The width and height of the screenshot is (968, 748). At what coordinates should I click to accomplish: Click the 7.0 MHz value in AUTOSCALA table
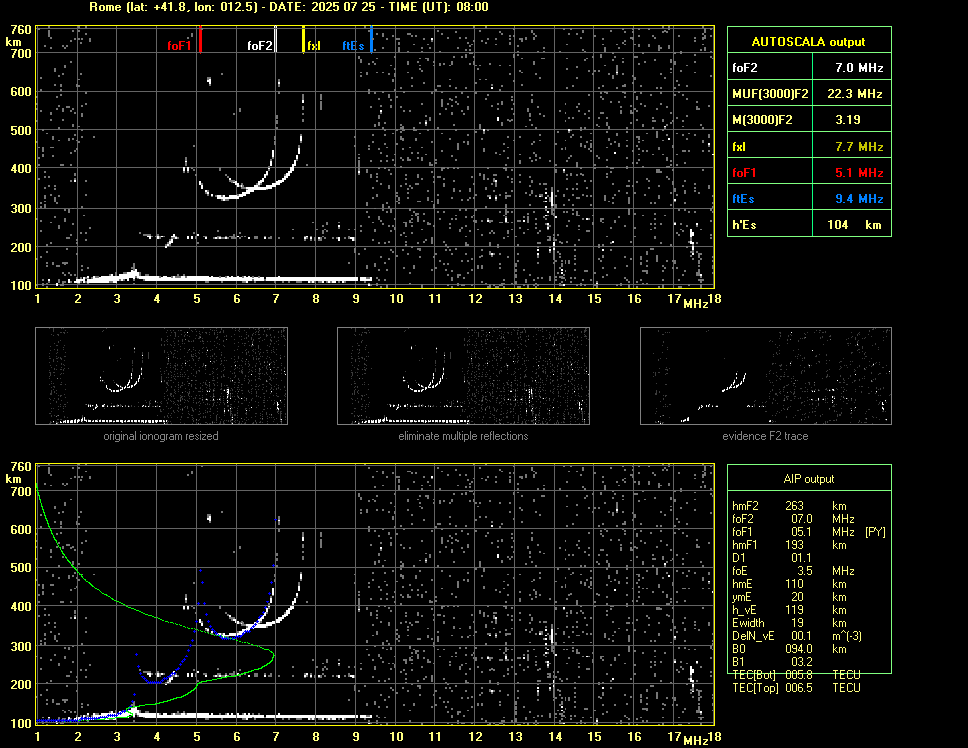pos(859,68)
